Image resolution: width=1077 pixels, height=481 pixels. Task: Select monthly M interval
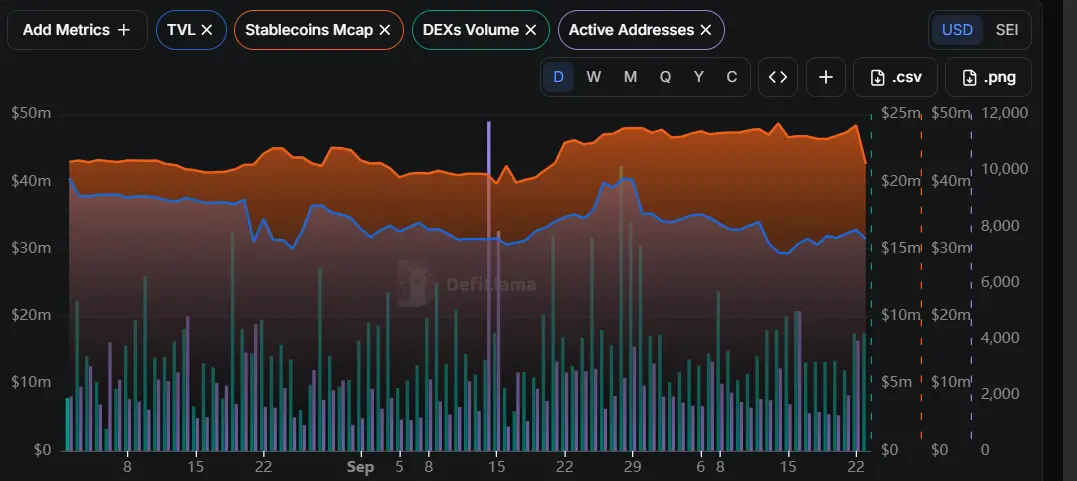click(x=630, y=77)
